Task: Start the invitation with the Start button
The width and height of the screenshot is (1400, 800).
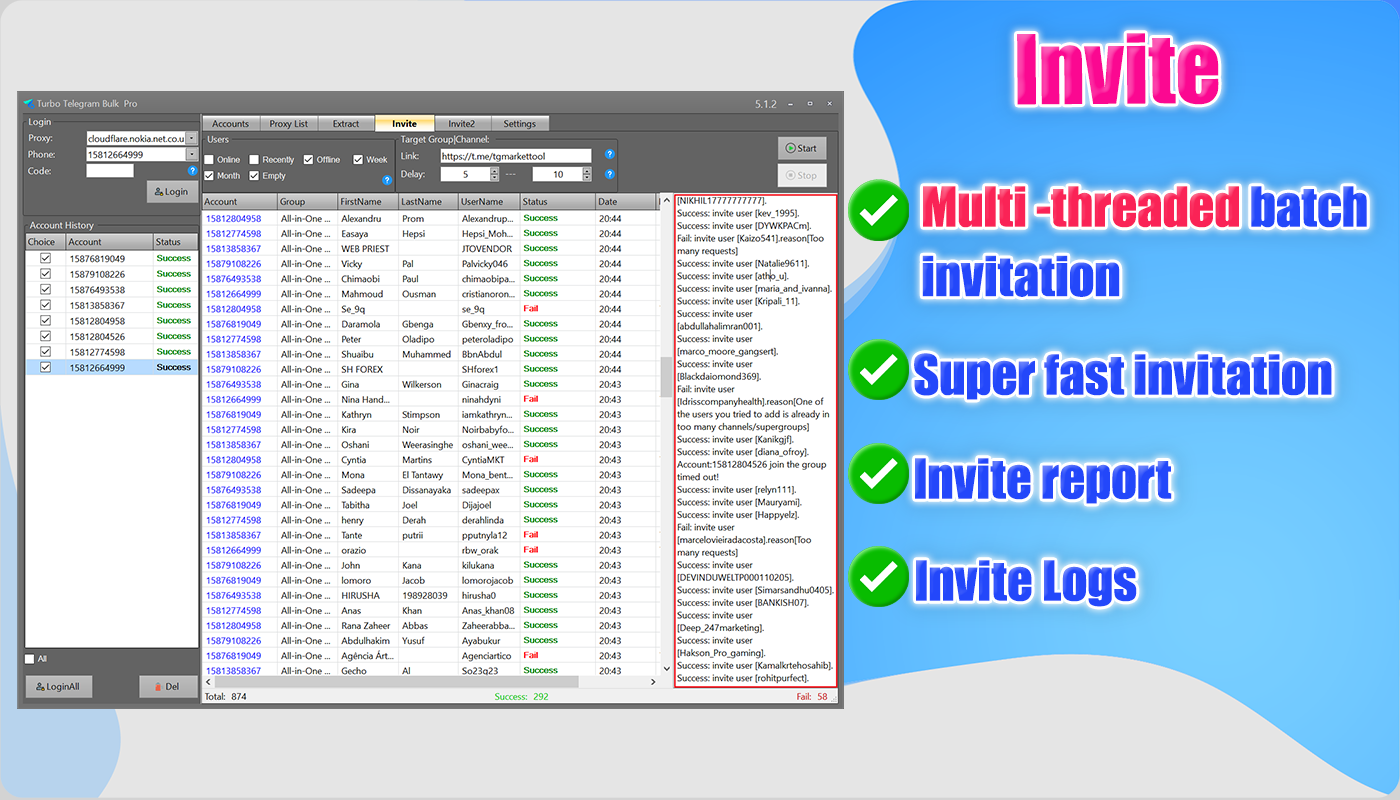Action: pyautogui.click(x=802, y=148)
